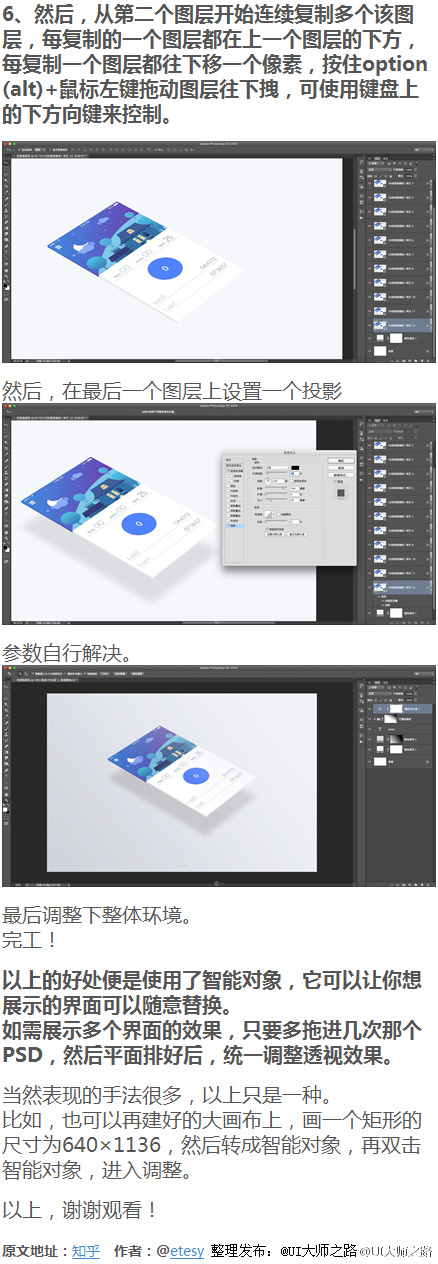Select the Move tool in the first screenshot toolbar
Image resolution: width=438 pixels, height=1264 pixels.
click(x=7, y=165)
